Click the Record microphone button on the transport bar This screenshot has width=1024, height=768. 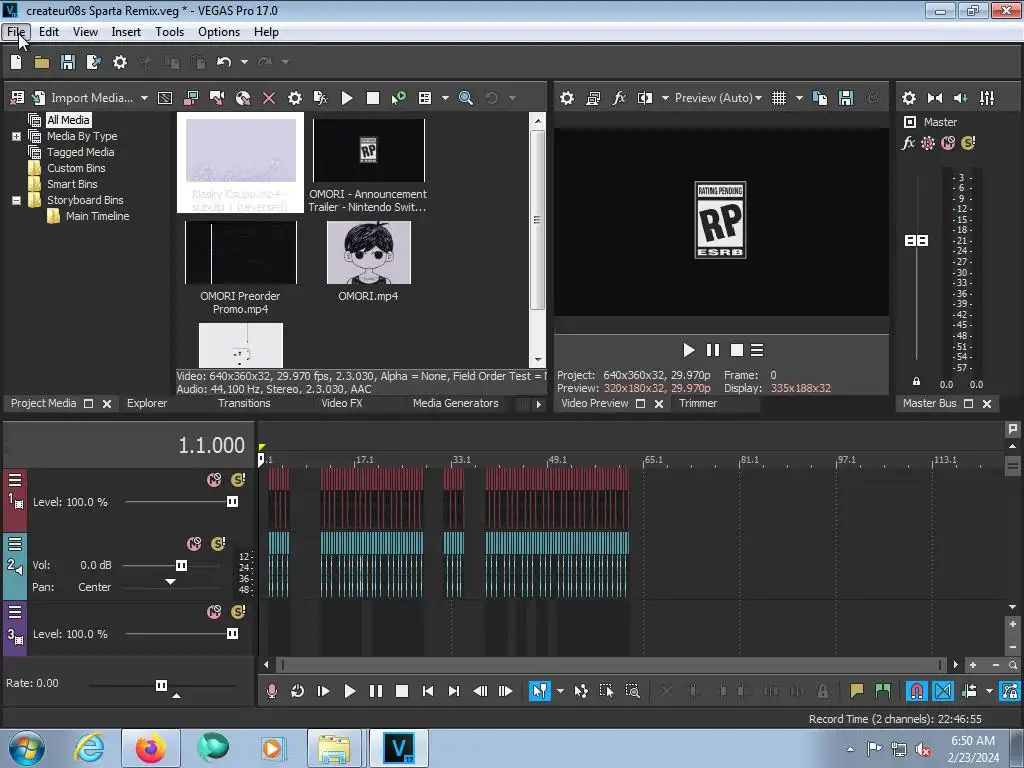coord(271,691)
